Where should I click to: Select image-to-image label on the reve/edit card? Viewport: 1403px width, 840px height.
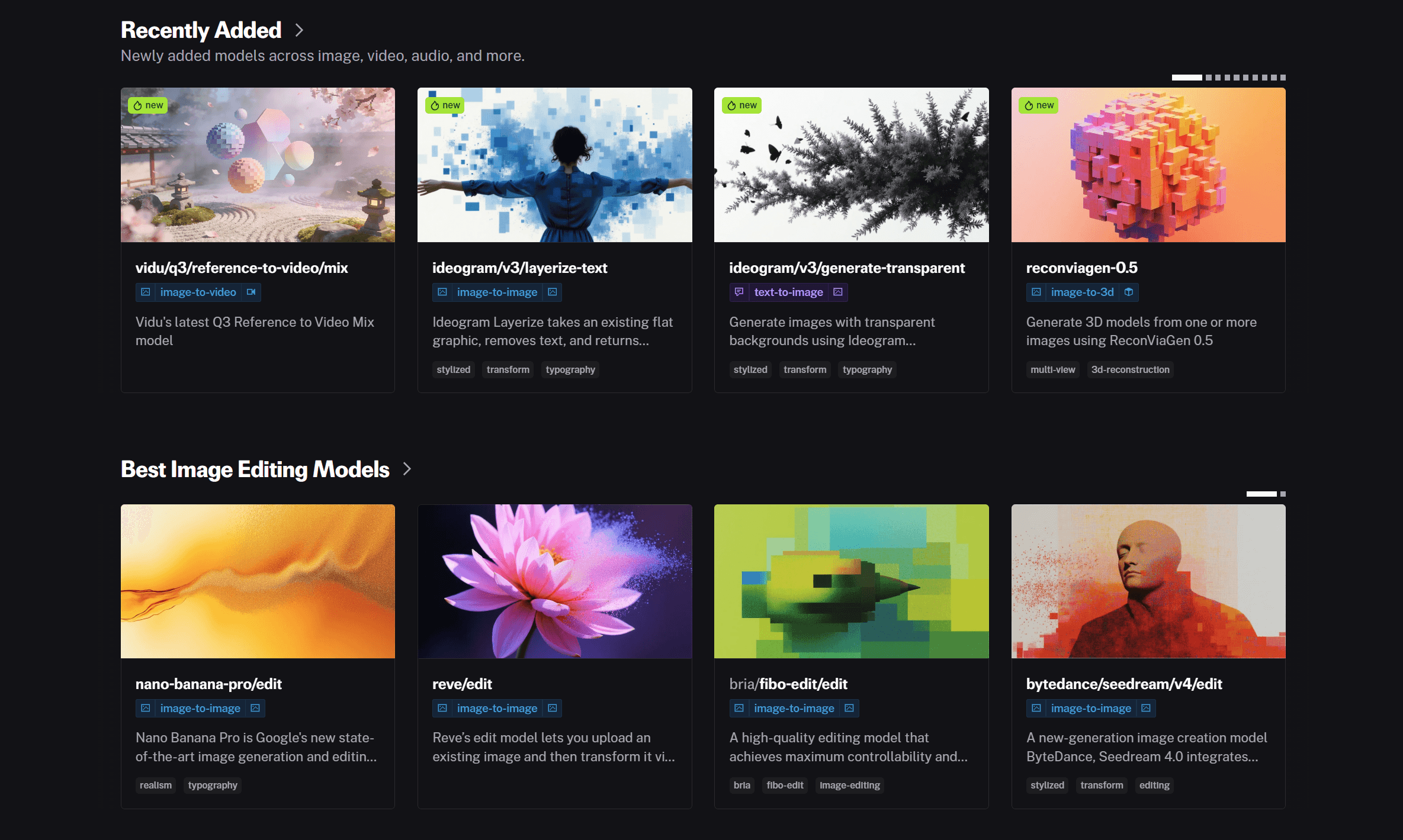point(497,708)
